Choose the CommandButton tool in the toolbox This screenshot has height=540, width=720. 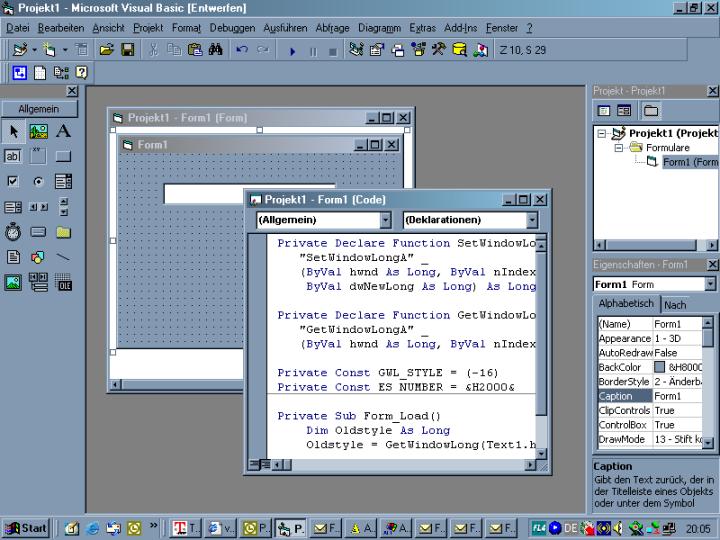coord(63,156)
